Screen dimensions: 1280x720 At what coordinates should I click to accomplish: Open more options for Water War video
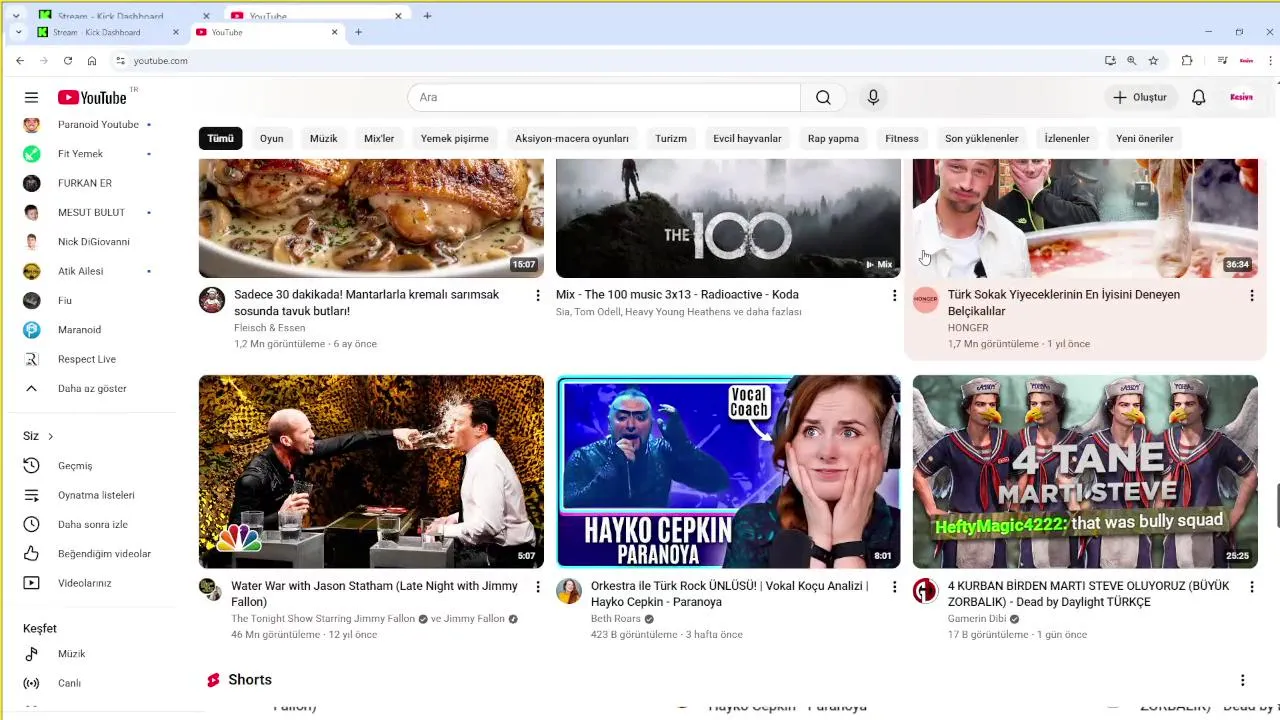click(538, 586)
